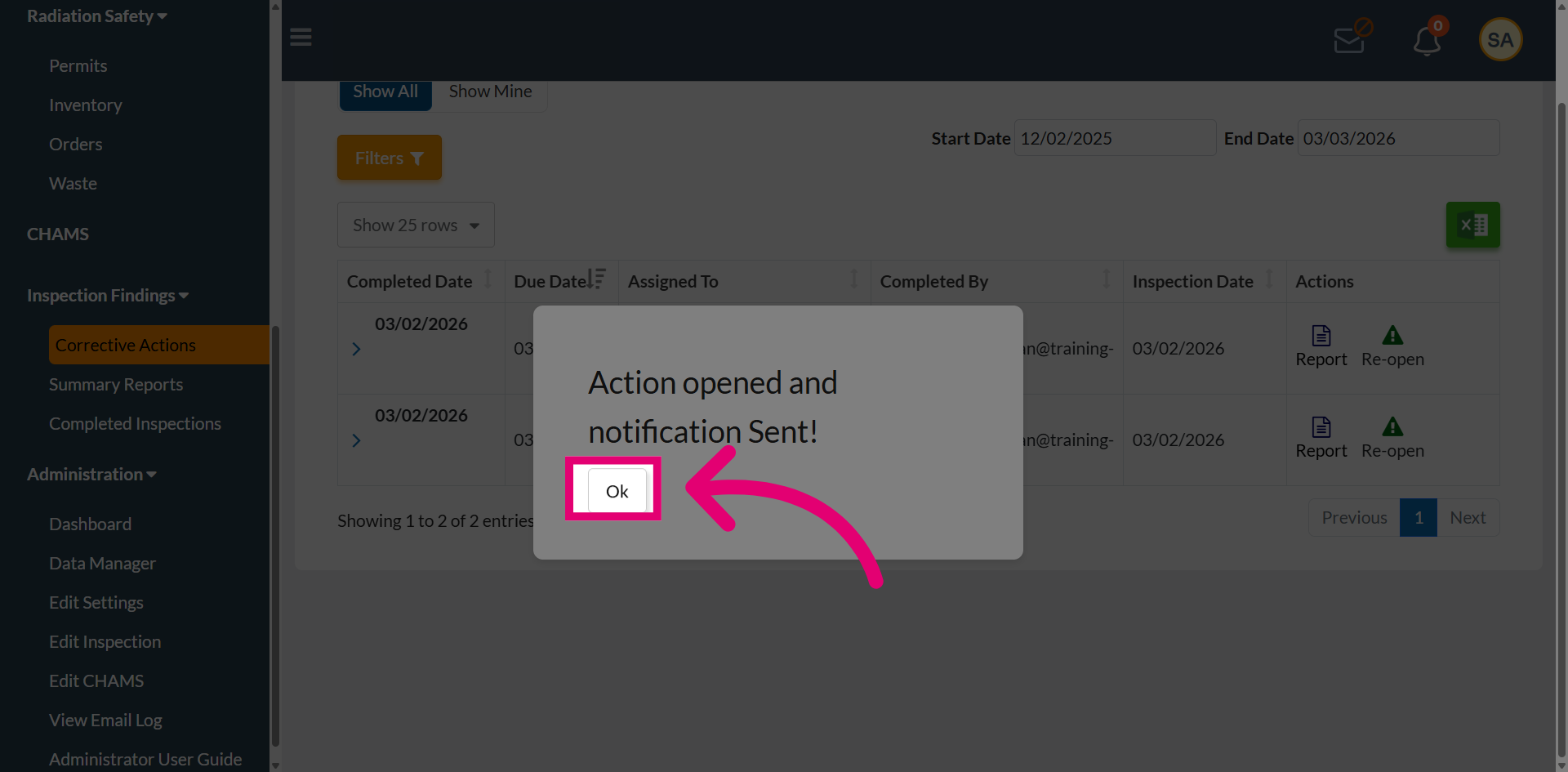Screen dimensions: 1568x772
Task: Sort by Completed By column
Action: (x=996, y=281)
